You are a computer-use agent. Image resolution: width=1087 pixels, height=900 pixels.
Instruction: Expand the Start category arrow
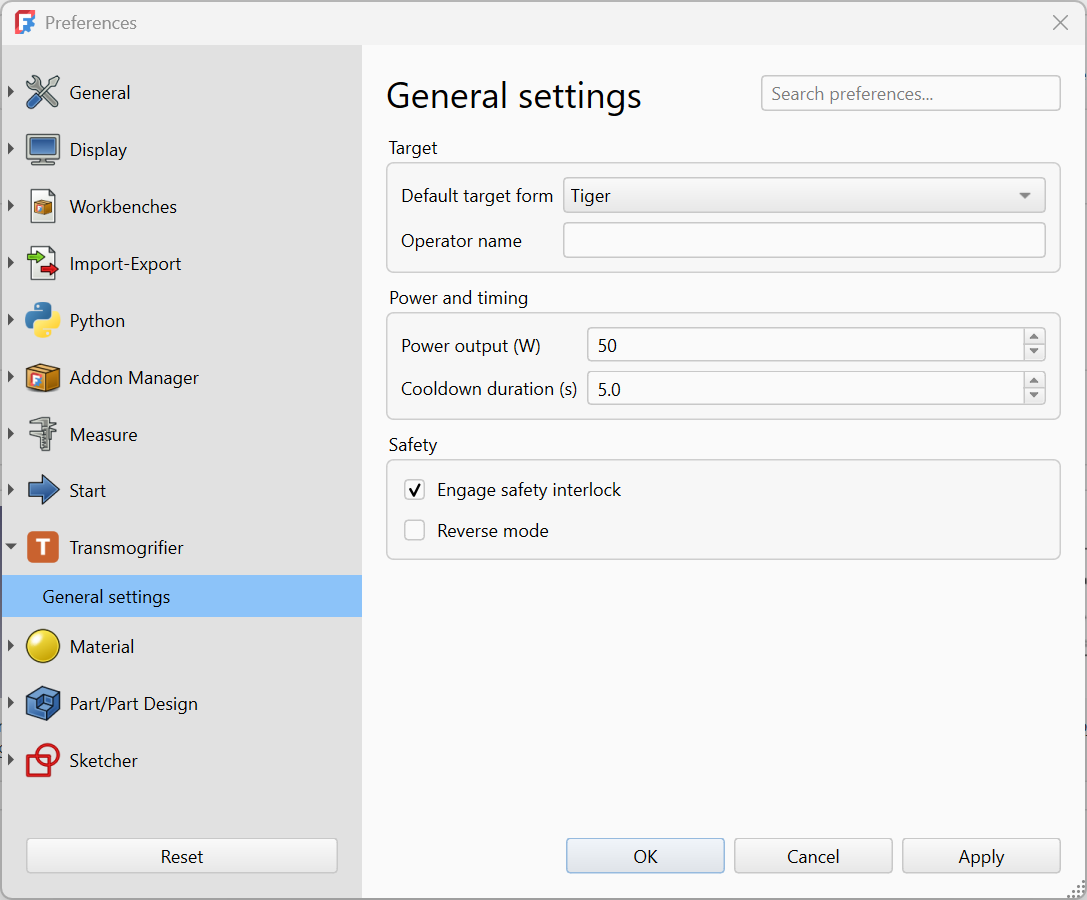pyautogui.click(x=10, y=490)
